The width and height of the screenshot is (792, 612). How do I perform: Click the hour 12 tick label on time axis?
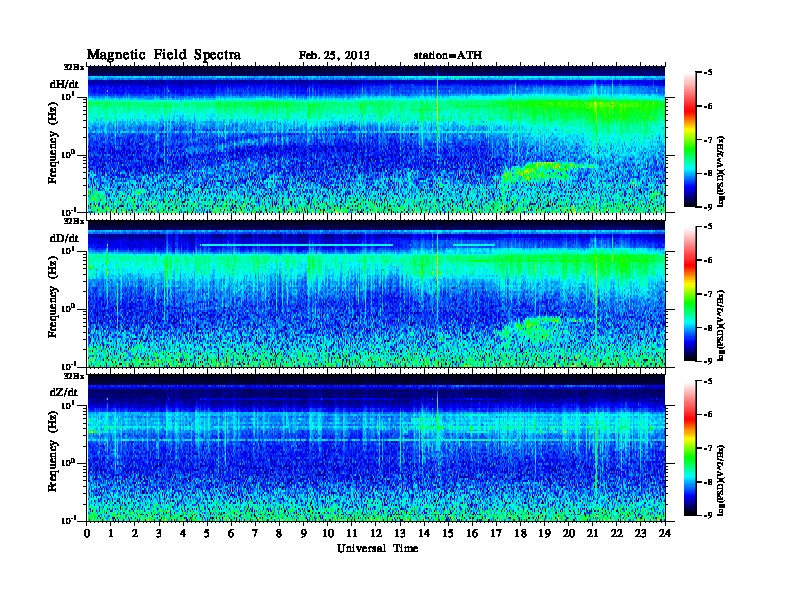(376, 533)
